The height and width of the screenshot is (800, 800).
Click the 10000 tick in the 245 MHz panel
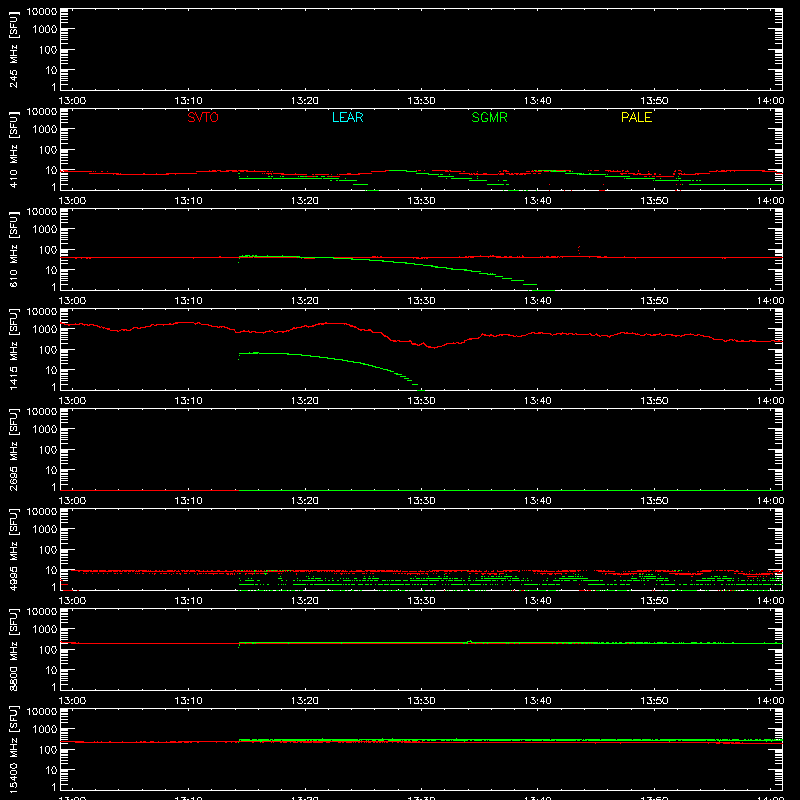tap(42, 12)
